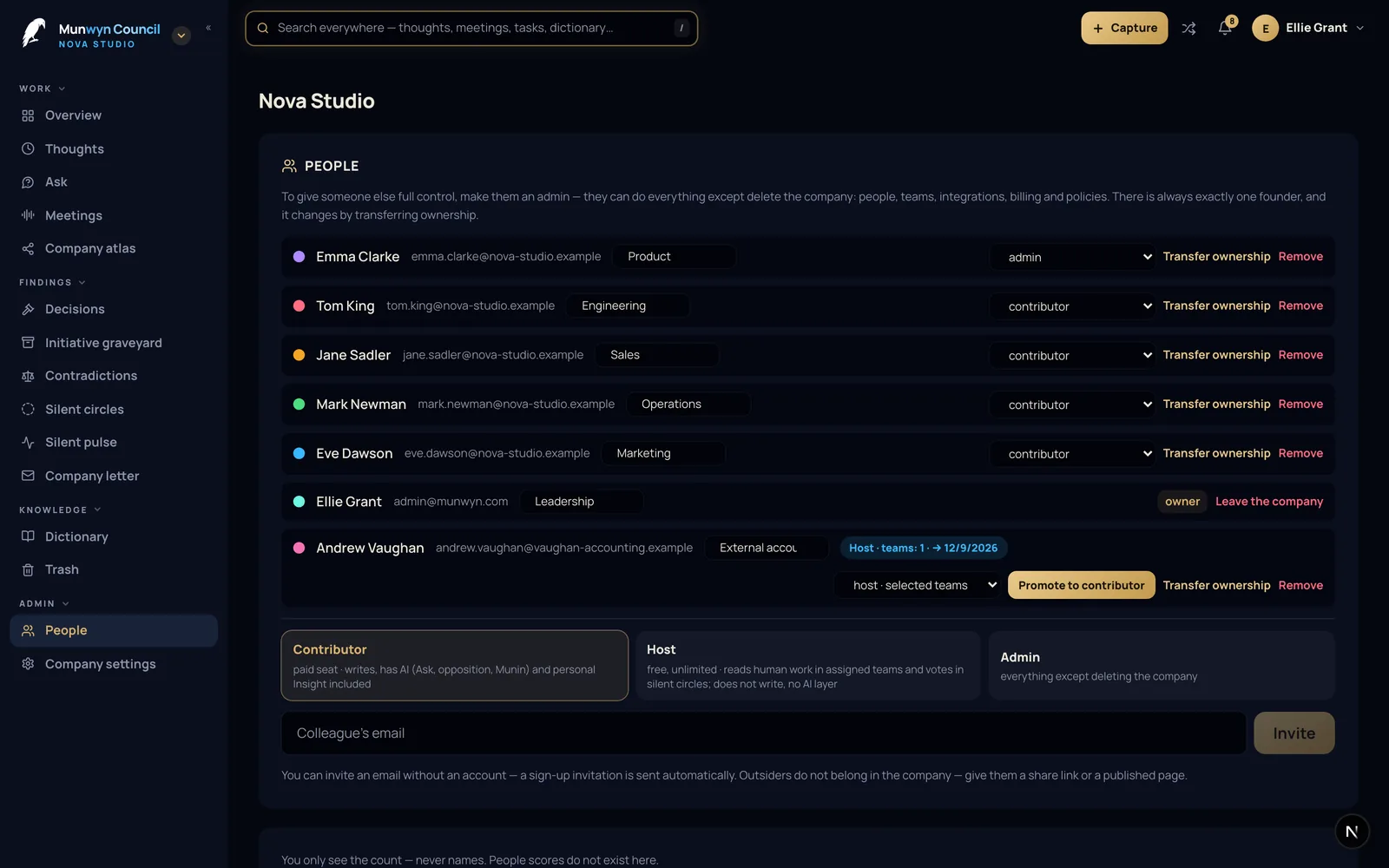The image size is (1389, 868).
Task: Click the Colleague's email input
Action: click(x=764, y=733)
